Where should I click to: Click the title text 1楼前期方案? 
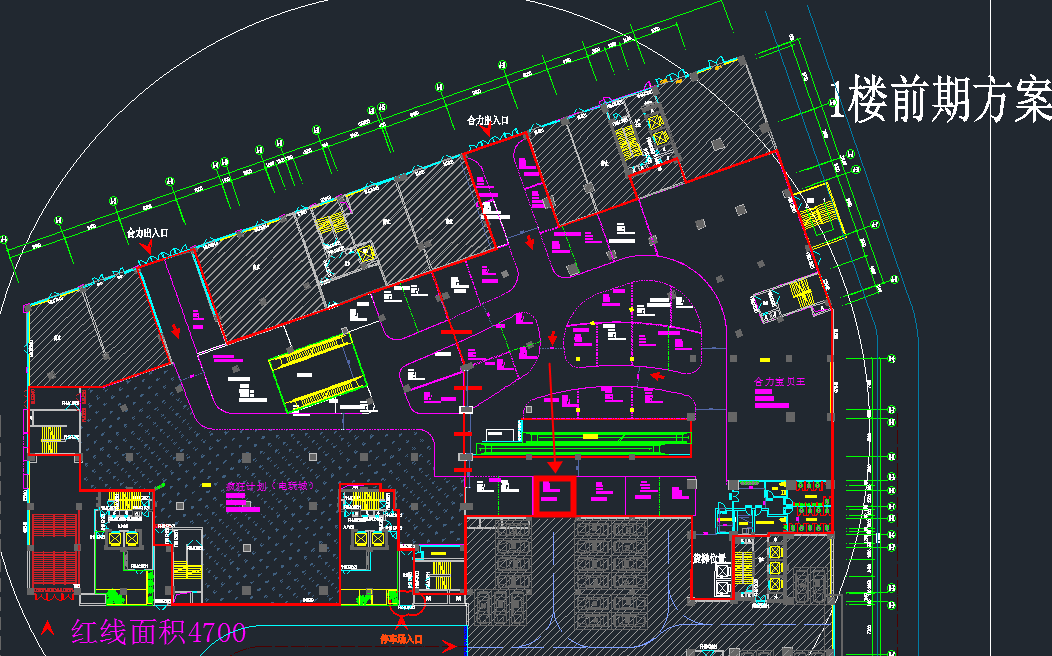point(940,100)
